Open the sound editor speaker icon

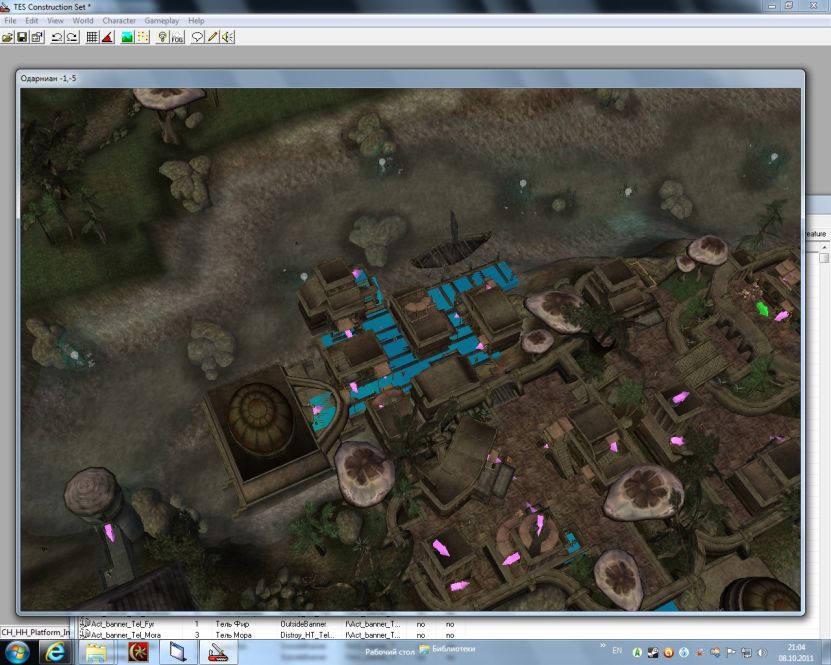228,37
